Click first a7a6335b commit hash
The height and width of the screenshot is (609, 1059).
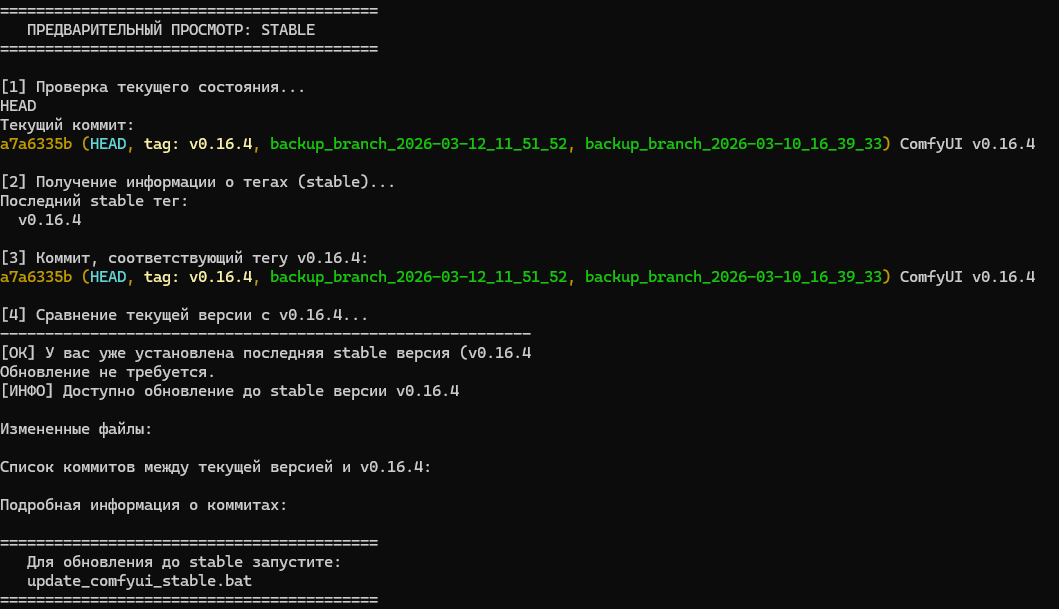coord(36,144)
